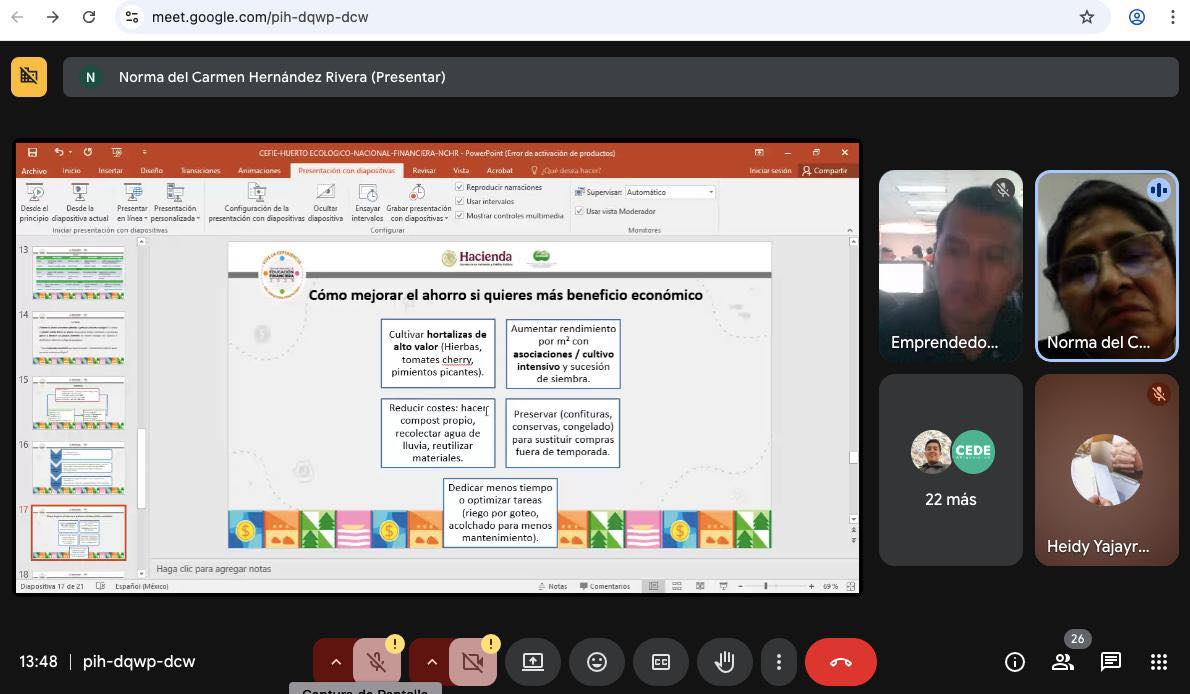1190x694 pixels.
Task: Open more options three-dot menu in Meet toolbar
Action: [779, 662]
